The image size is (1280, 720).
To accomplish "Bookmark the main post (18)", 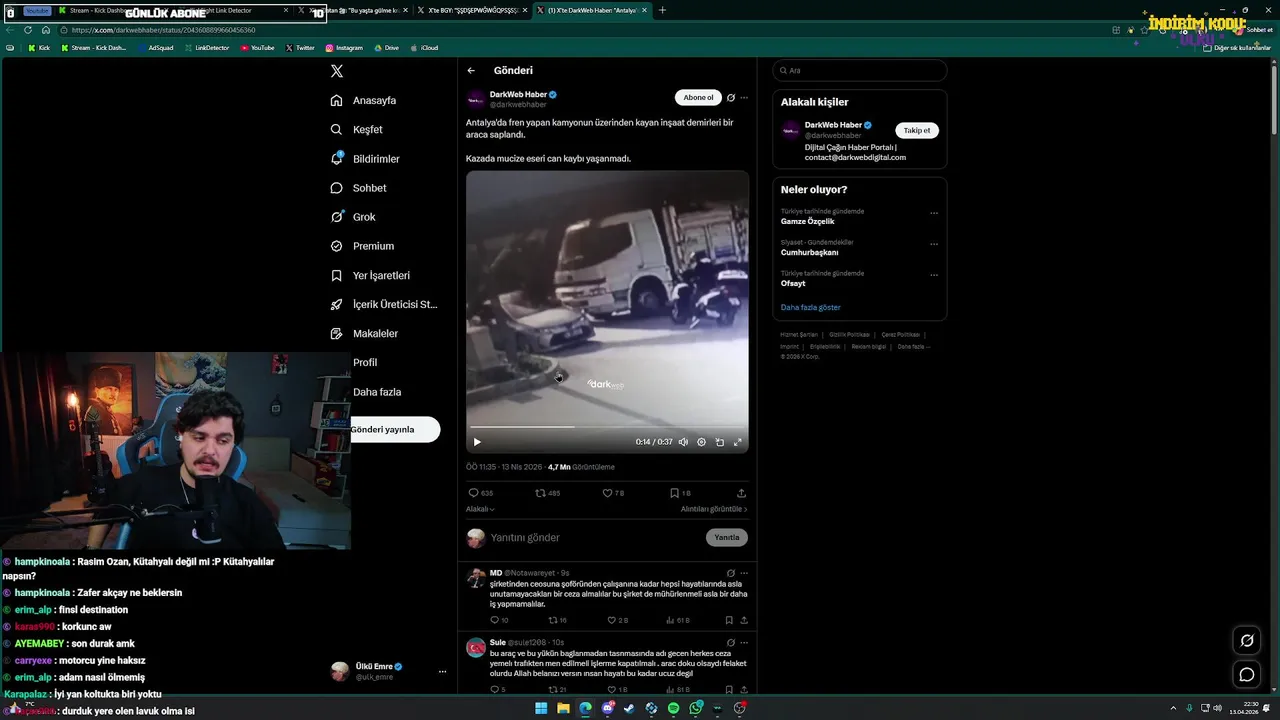I will pos(680,493).
